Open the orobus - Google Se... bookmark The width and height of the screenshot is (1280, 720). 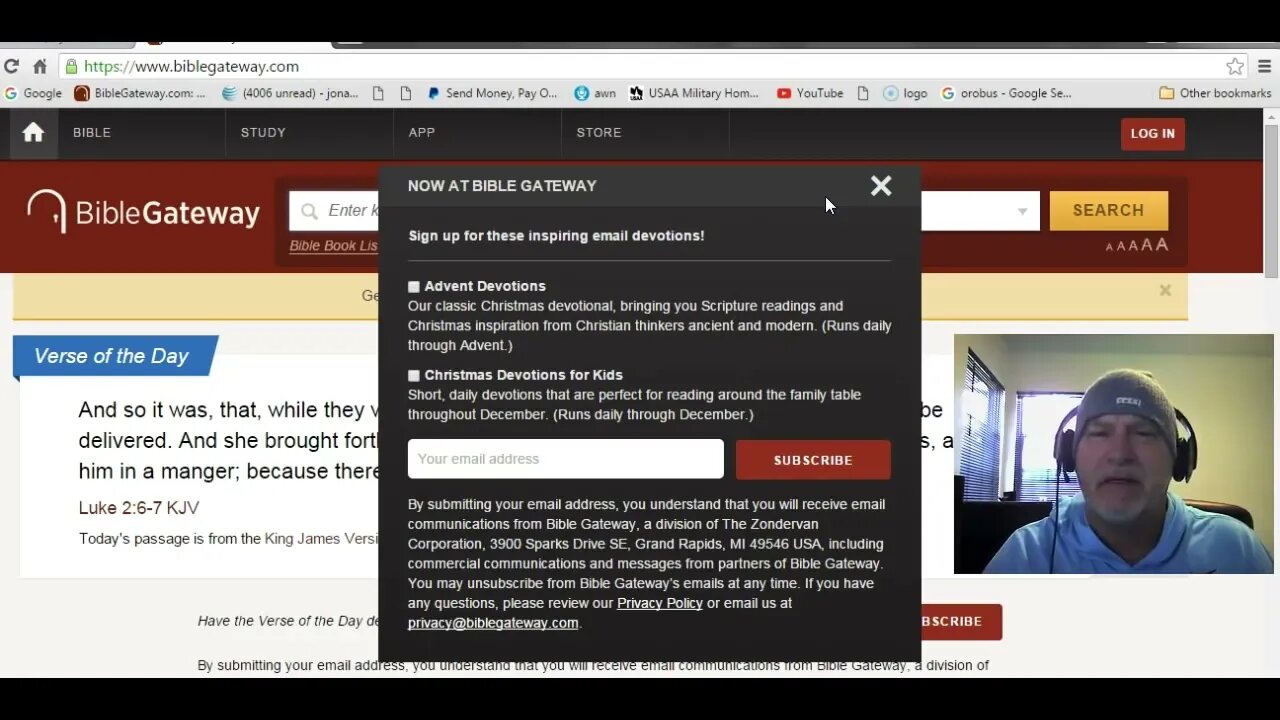coord(1006,93)
